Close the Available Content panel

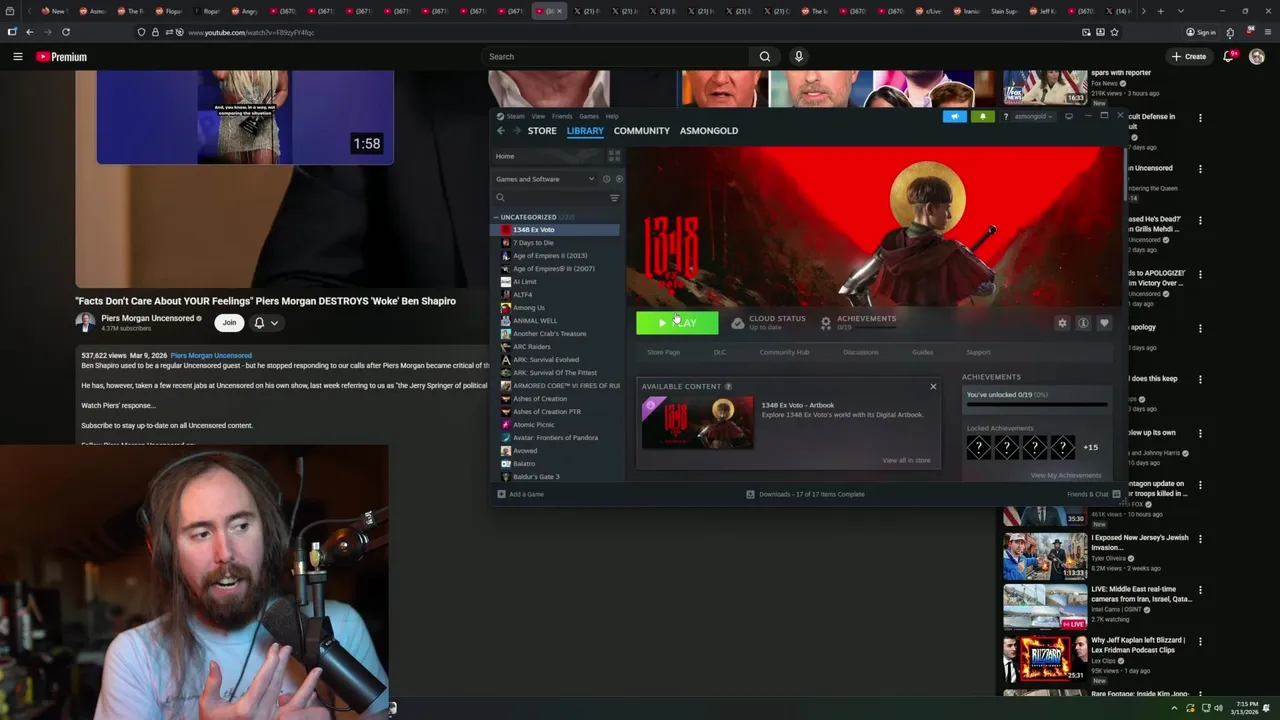click(x=933, y=386)
